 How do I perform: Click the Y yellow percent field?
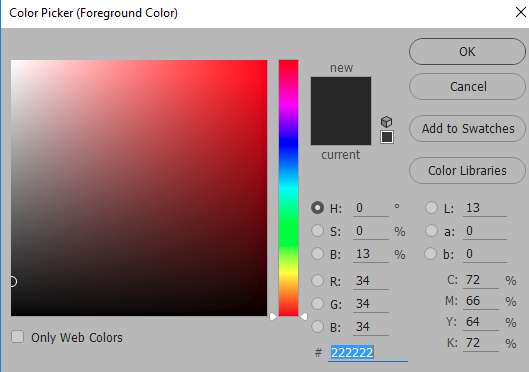tap(481, 322)
